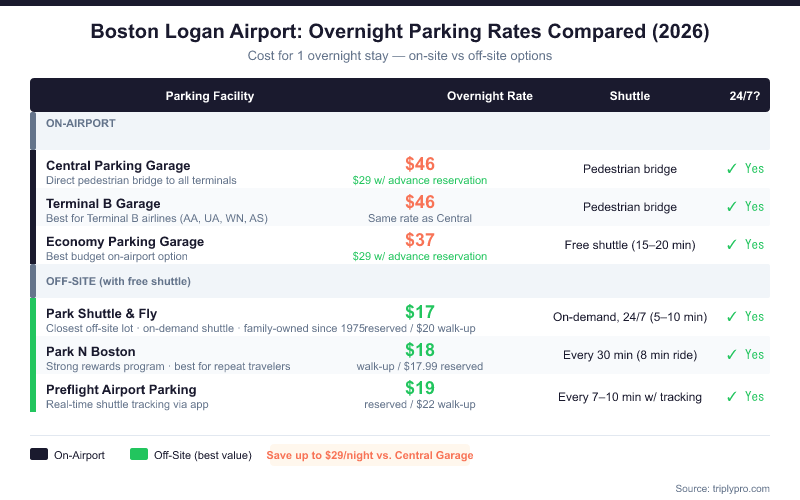Viewport: 800px width, 500px height.
Task: Click the triplypro.com source text
Action: click(722, 488)
